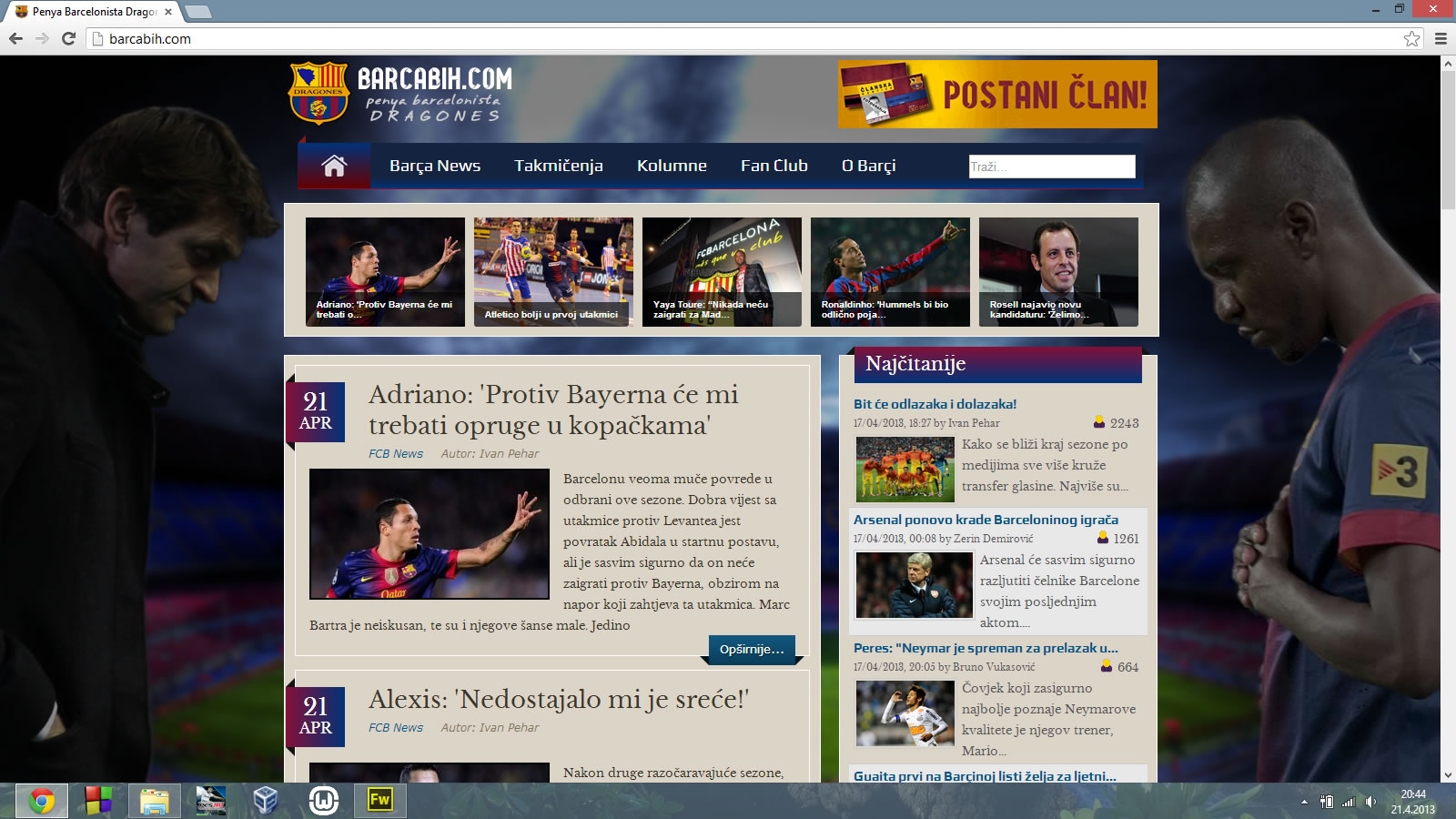Click author text 'Autor: Ivan Pehar' under Adriano
1456x819 pixels.
coord(490,453)
